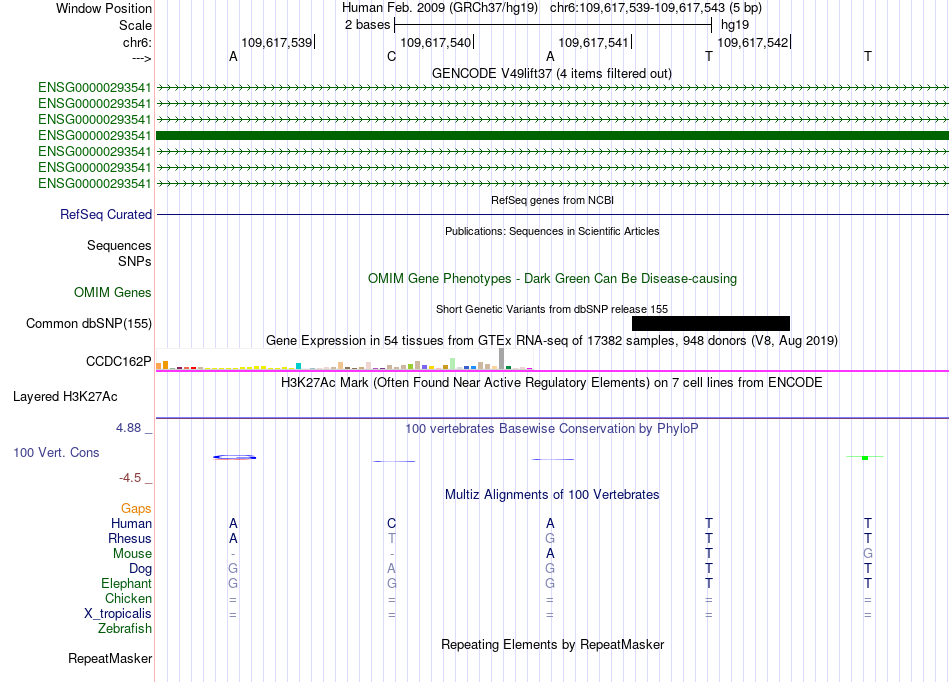
Task: Click the Sequences track label
Action: click(119, 245)
